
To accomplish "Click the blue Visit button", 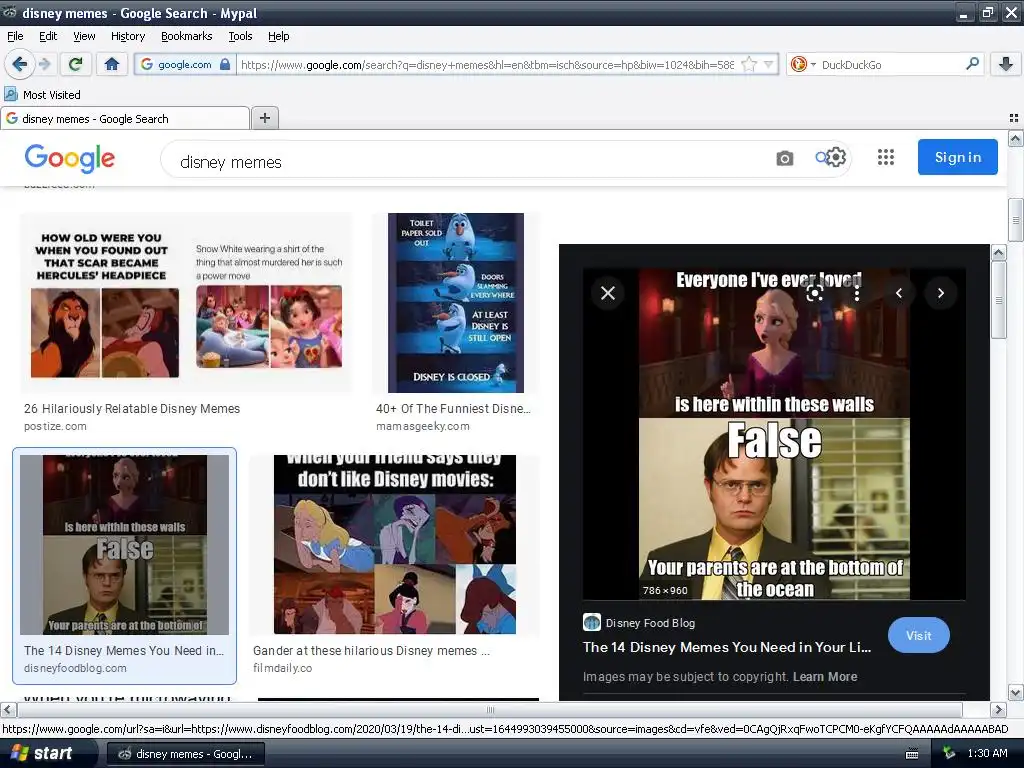I will (918, 635).
